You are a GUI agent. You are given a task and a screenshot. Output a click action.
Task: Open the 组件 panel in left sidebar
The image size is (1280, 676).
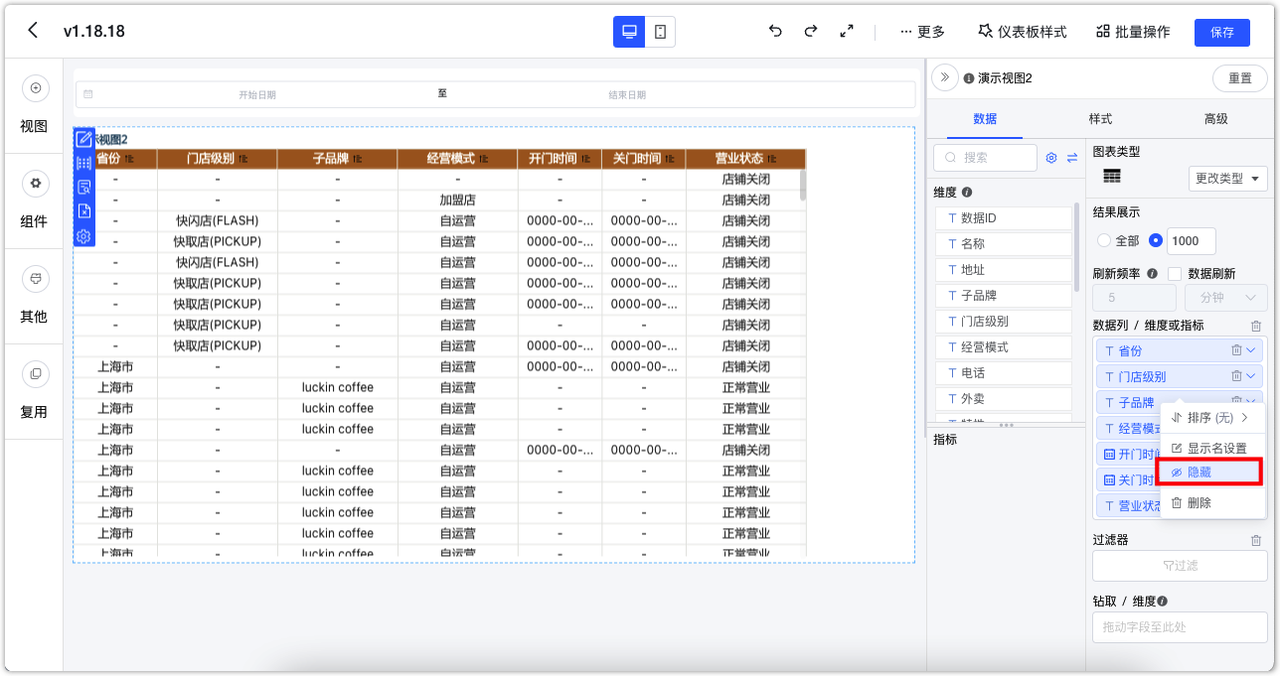(34, 200)
